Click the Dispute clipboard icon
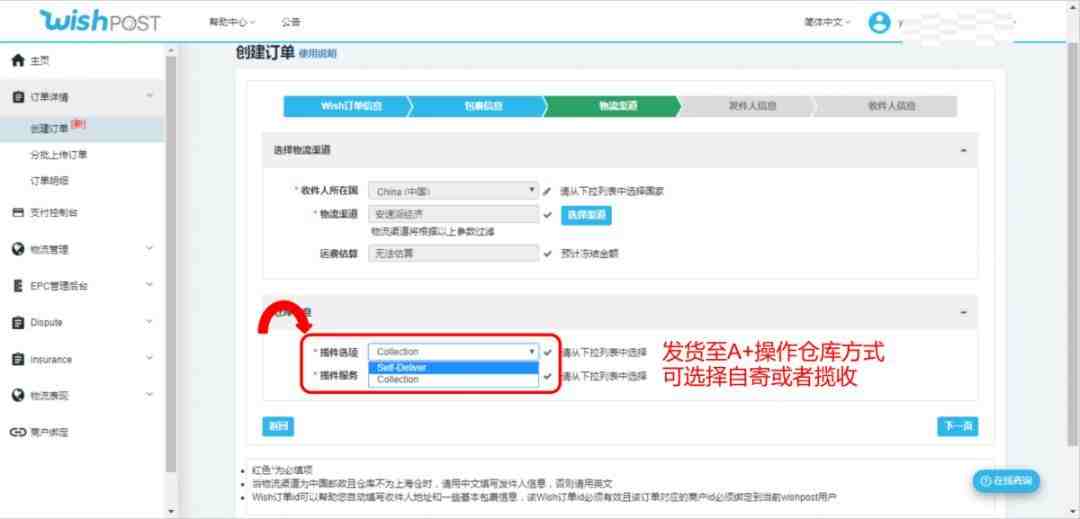This screenshot has width=1080, height=519. coord(18,323)
